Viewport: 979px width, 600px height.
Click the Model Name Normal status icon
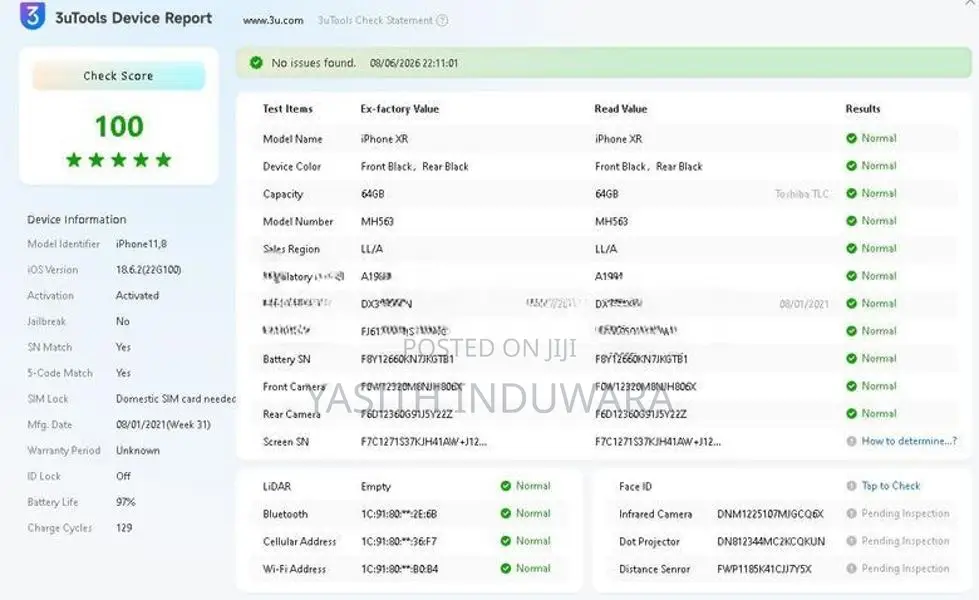(x=851, y=138)
